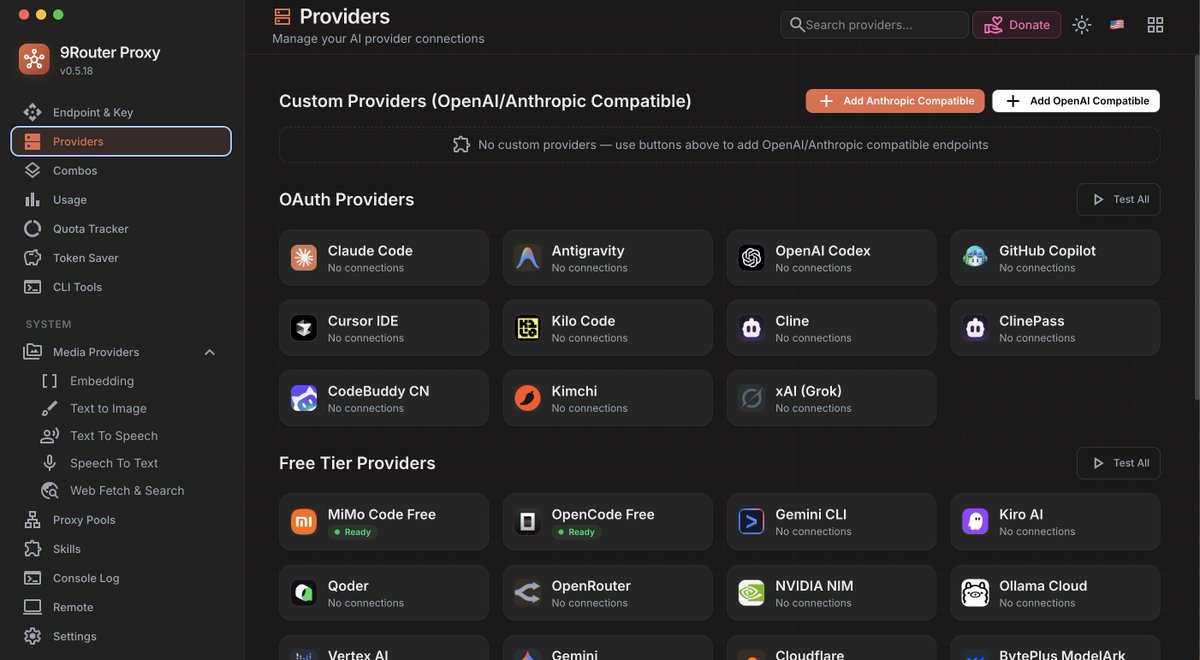Screen dimensions: 1200x660
Task: Click the xAI (Grok) icon
Action: click(x=752, y=398)
